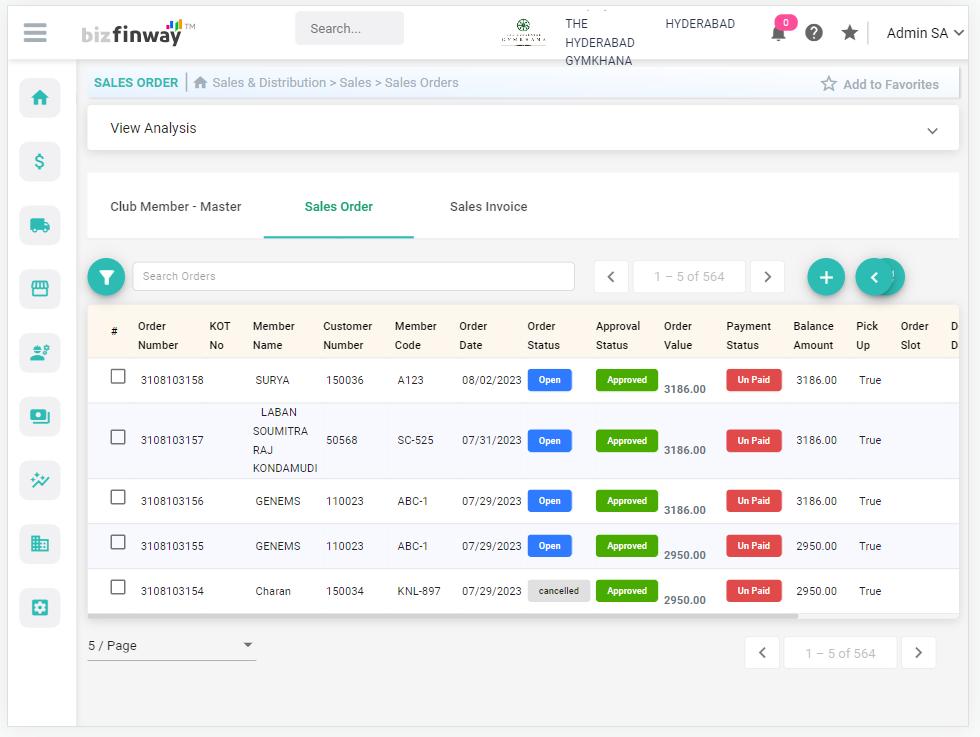The image size is (980, 737).
Task: Expand the View Analysis panel
Action: click(x=522, y=128)
